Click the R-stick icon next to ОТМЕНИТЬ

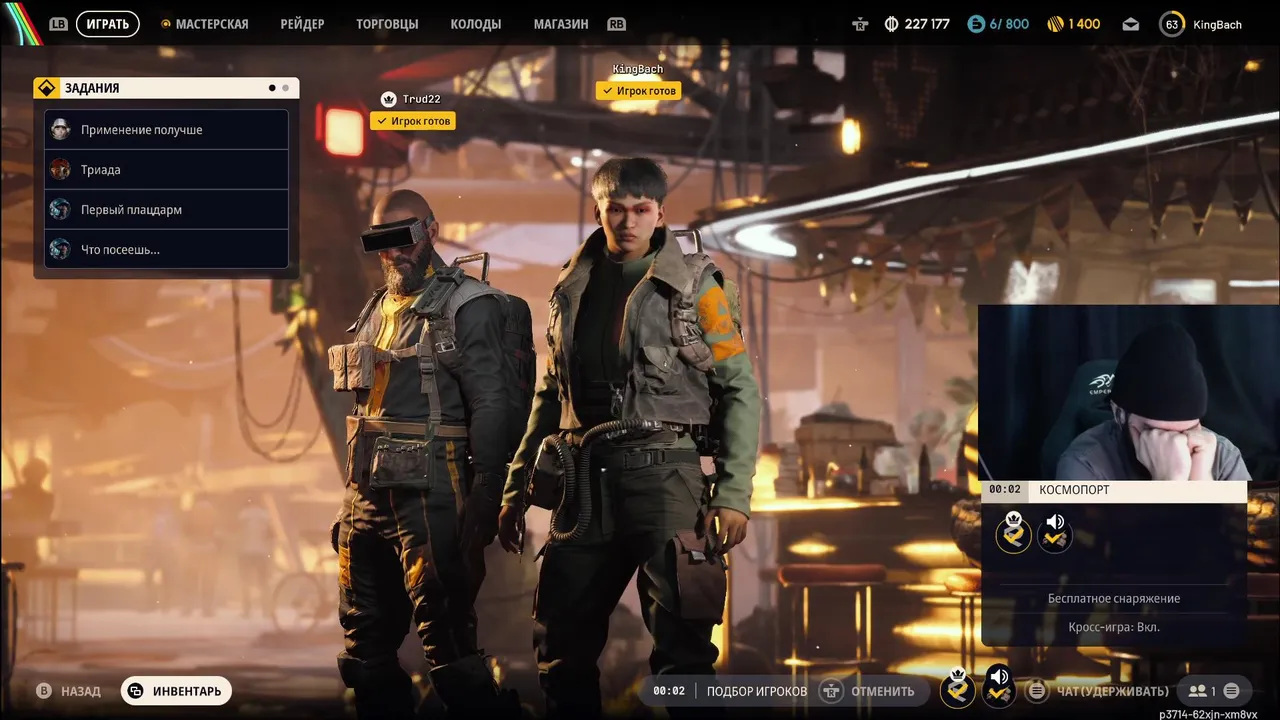click(830, 691)
